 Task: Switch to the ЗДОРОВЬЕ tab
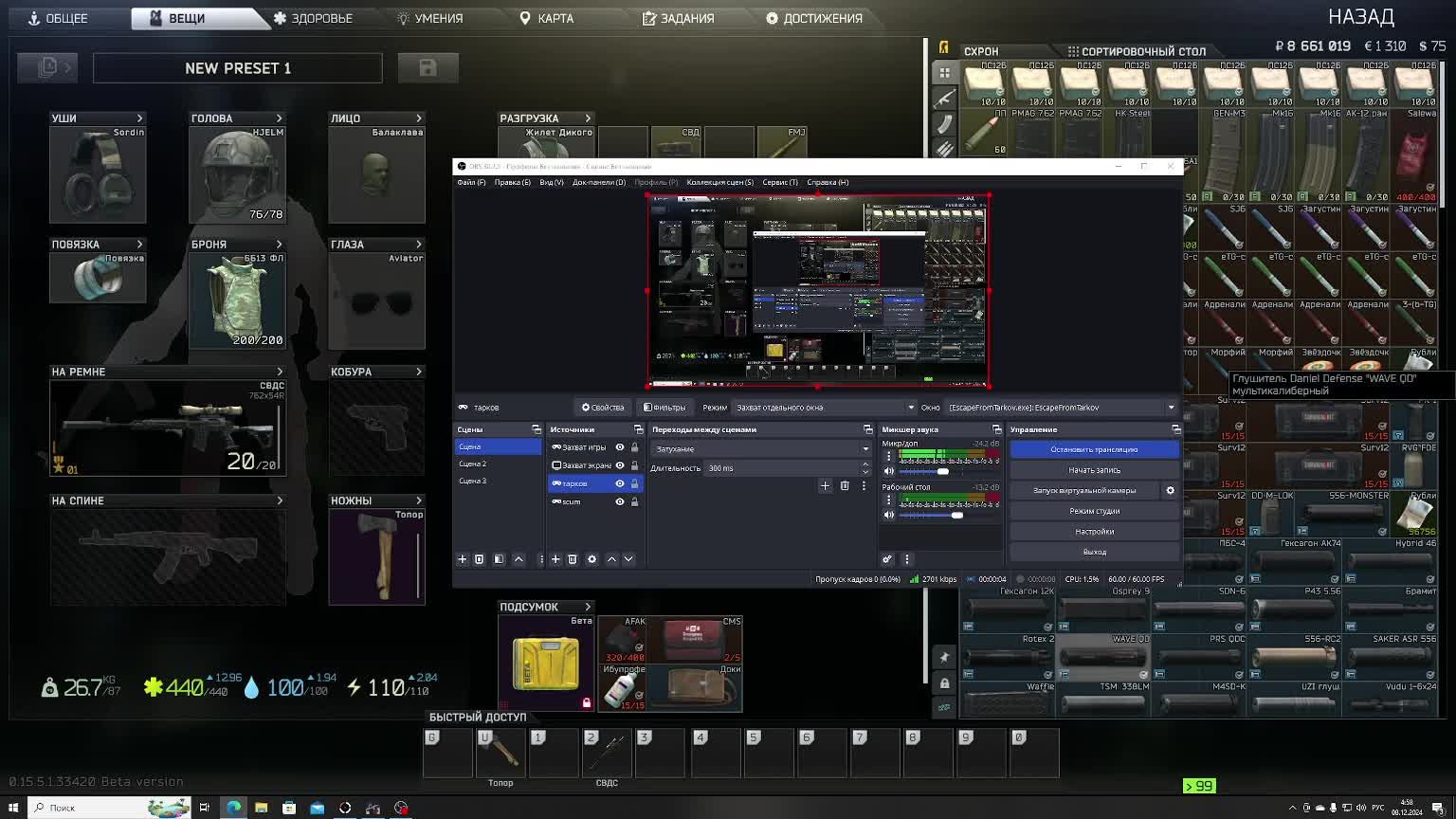pos(313,18)
